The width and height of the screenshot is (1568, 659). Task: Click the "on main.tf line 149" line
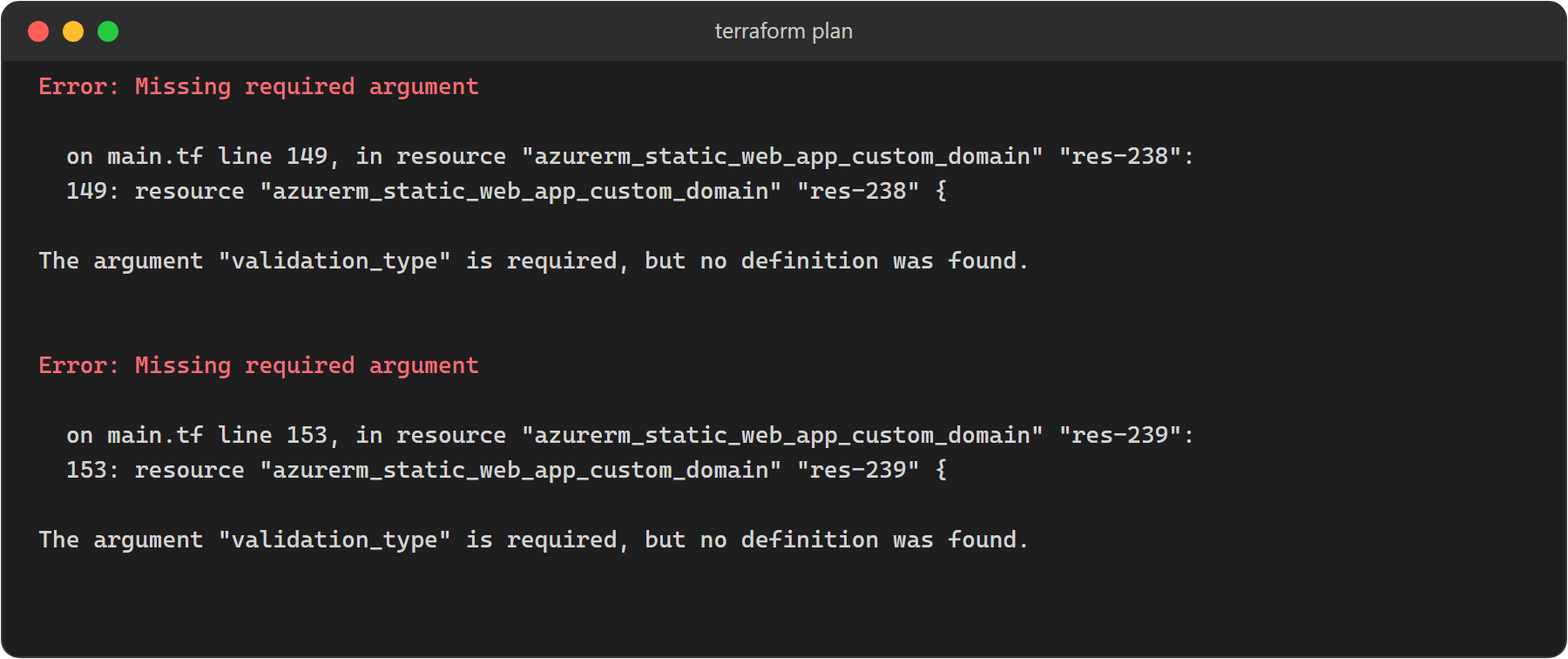pos(630,157)
